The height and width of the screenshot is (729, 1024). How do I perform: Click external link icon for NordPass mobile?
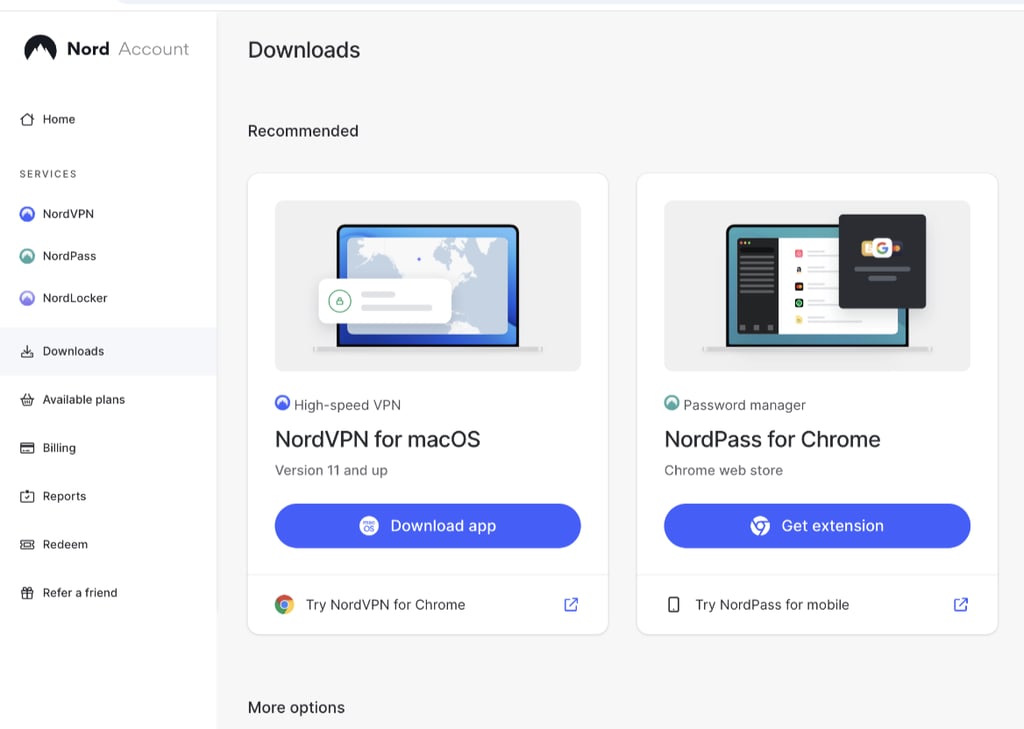961,605
